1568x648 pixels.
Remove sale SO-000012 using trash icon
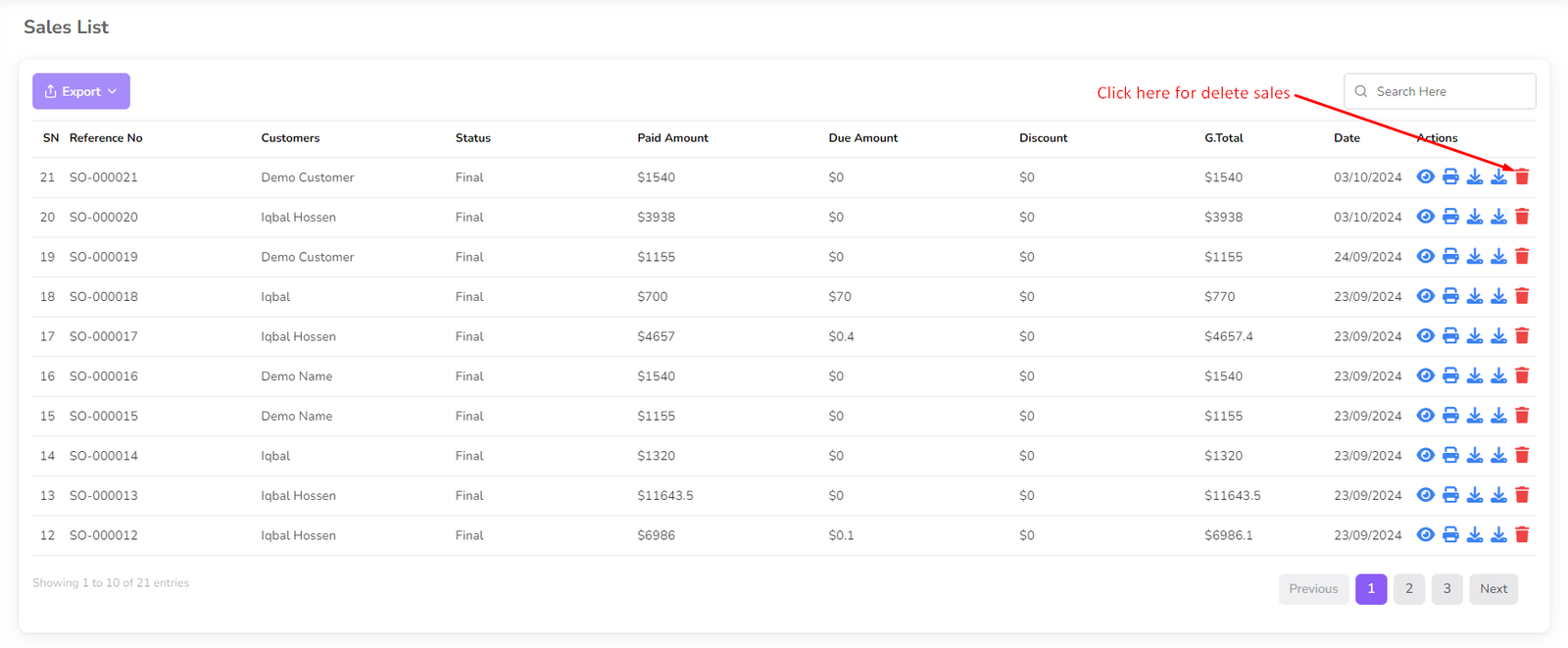1522,535
